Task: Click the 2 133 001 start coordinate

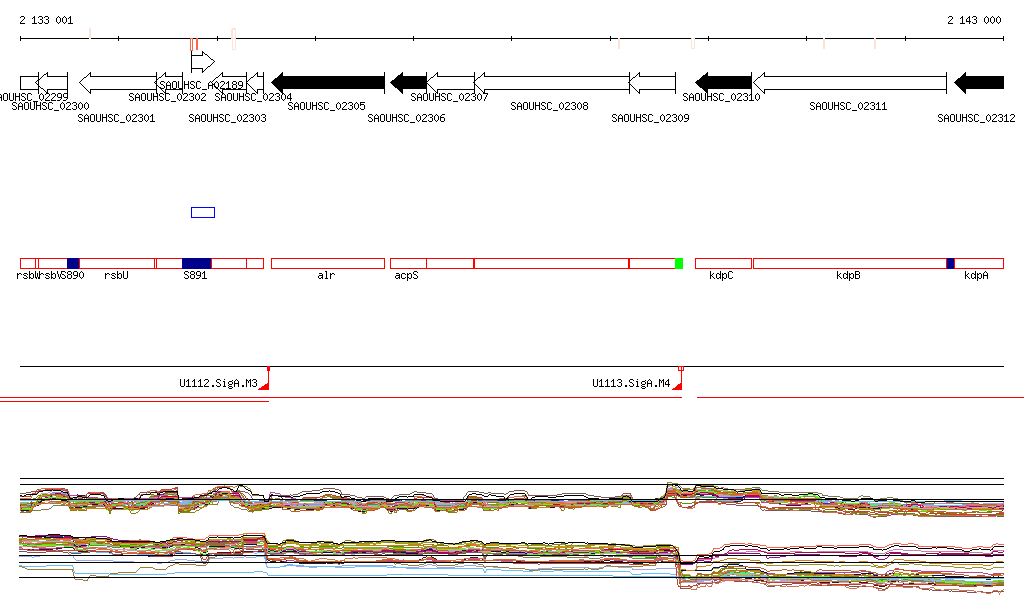Action: tap(46, 20)
